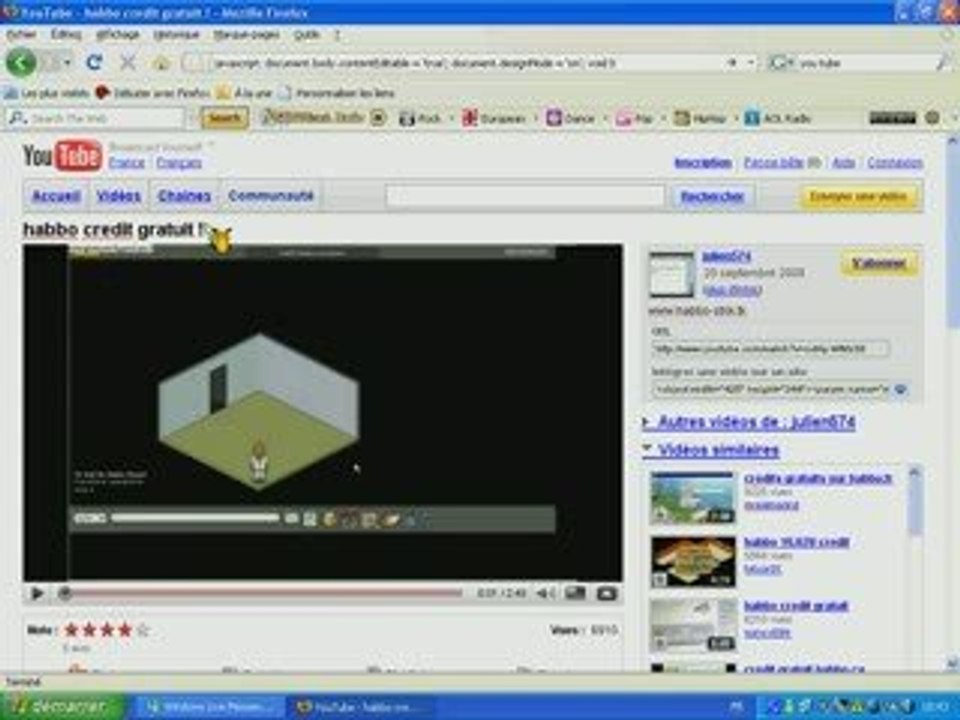Reload the page with the blue refresh icon
This screenshot has width=960, height=720.
[94, 62]
